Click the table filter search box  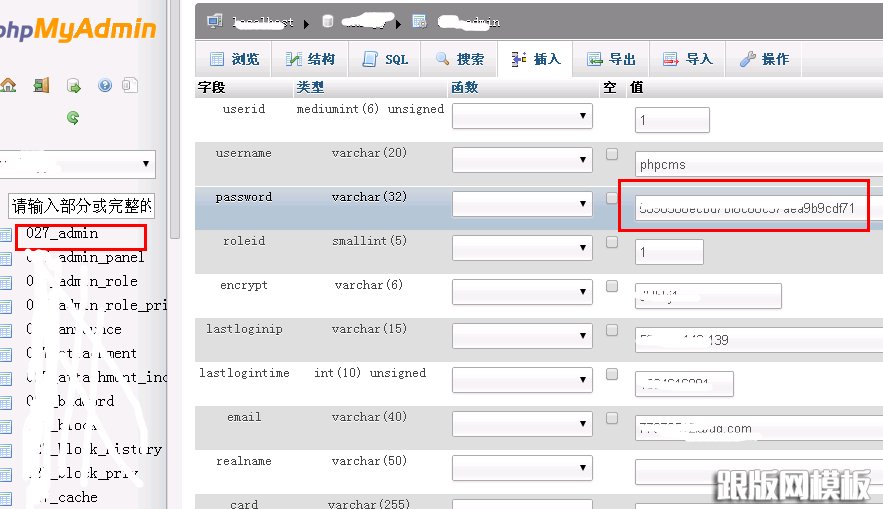(x=80, y=207)
